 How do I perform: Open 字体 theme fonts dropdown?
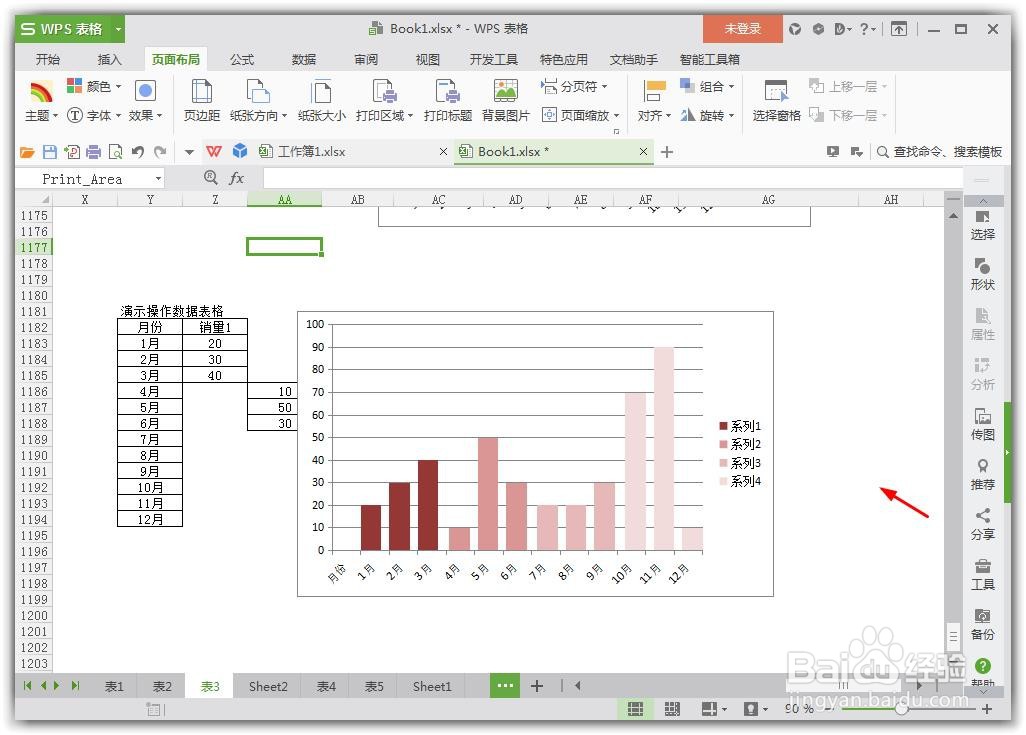[94, 116]
